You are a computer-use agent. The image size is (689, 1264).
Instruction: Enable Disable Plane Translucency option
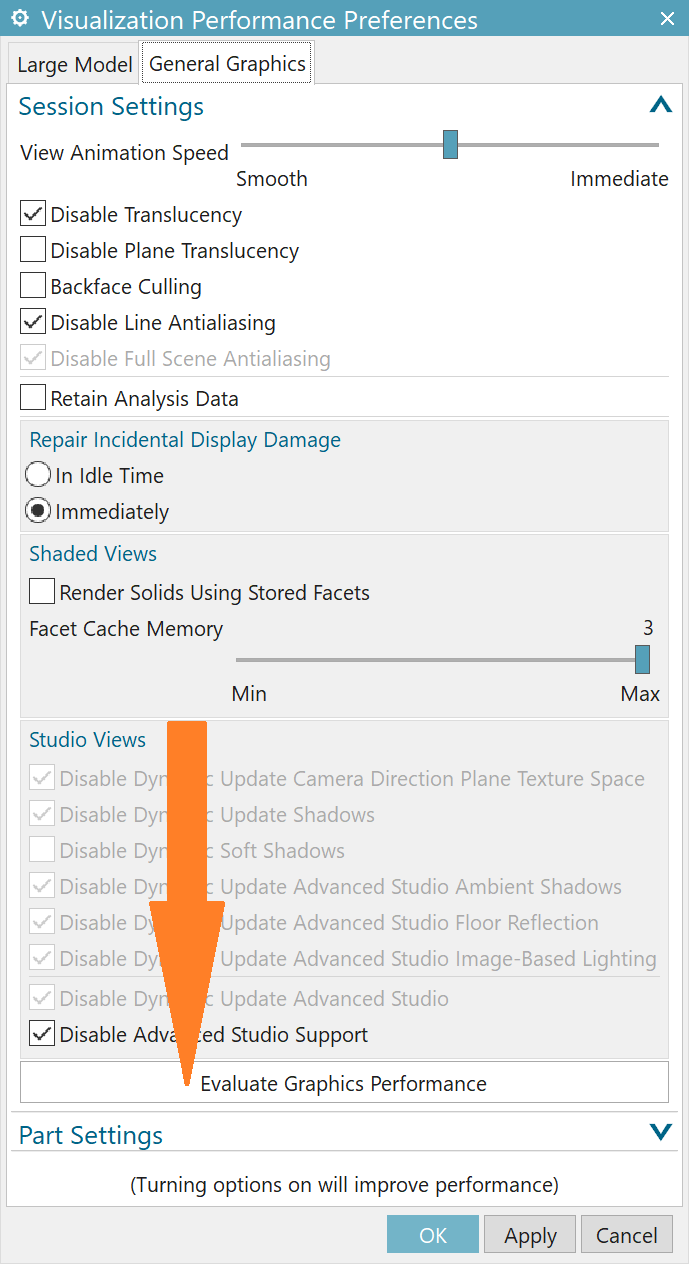tap(34, 251)
